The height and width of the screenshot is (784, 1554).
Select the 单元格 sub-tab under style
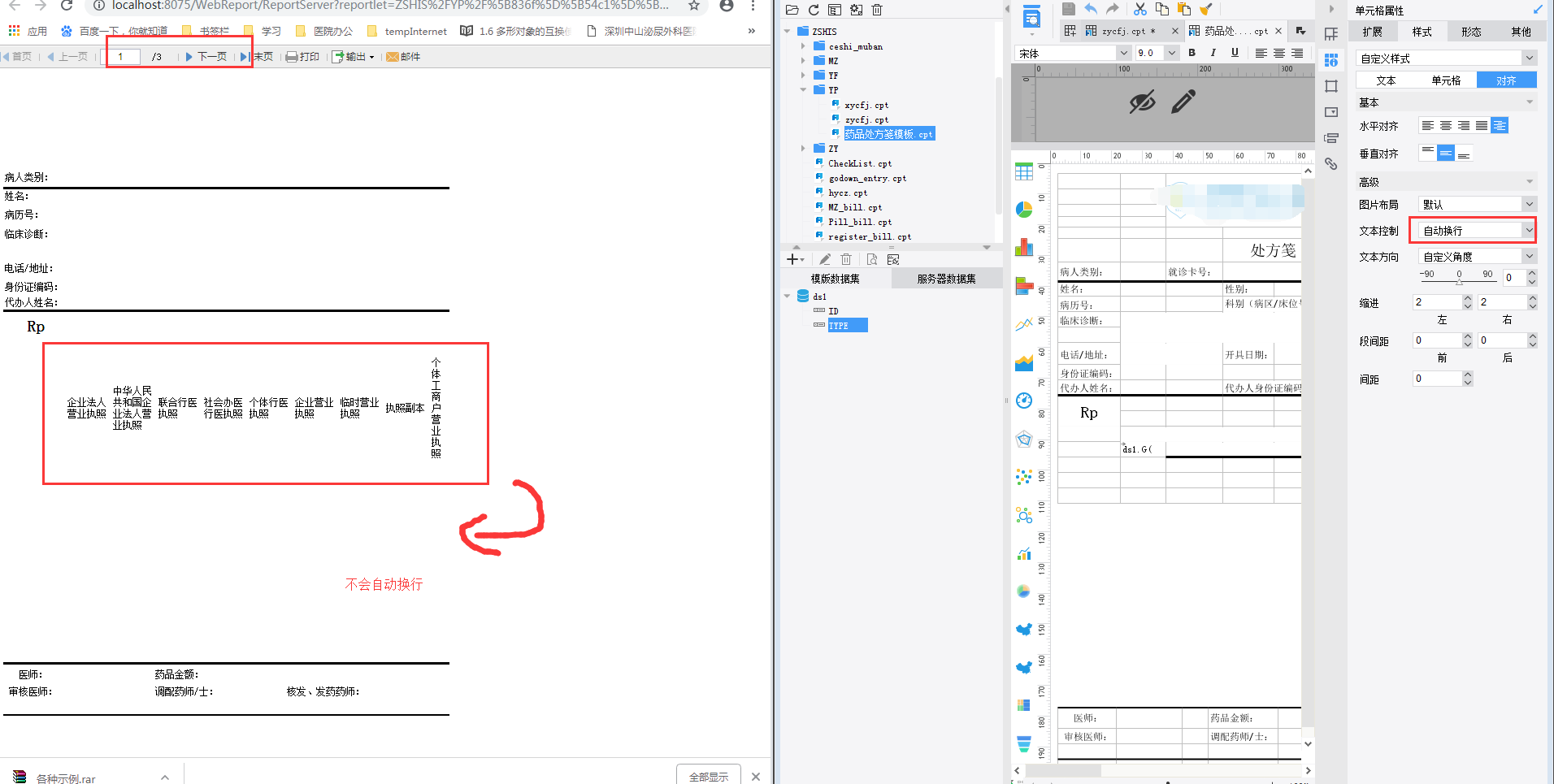(1446, 80)
